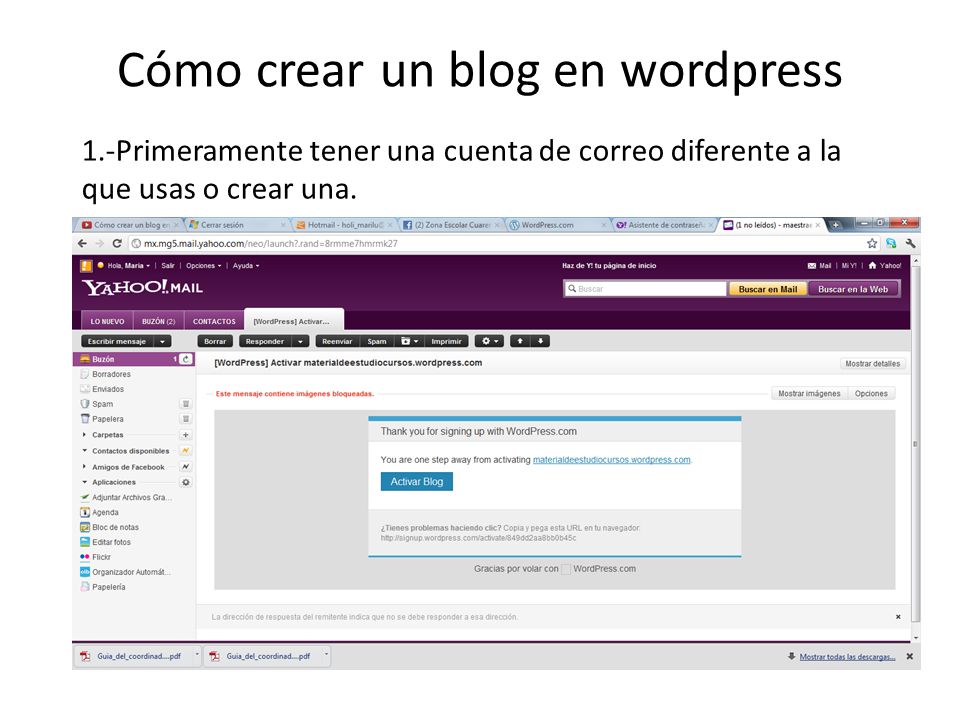Switch to the Zona Escolar Facebook browser tab

[452, 225]
